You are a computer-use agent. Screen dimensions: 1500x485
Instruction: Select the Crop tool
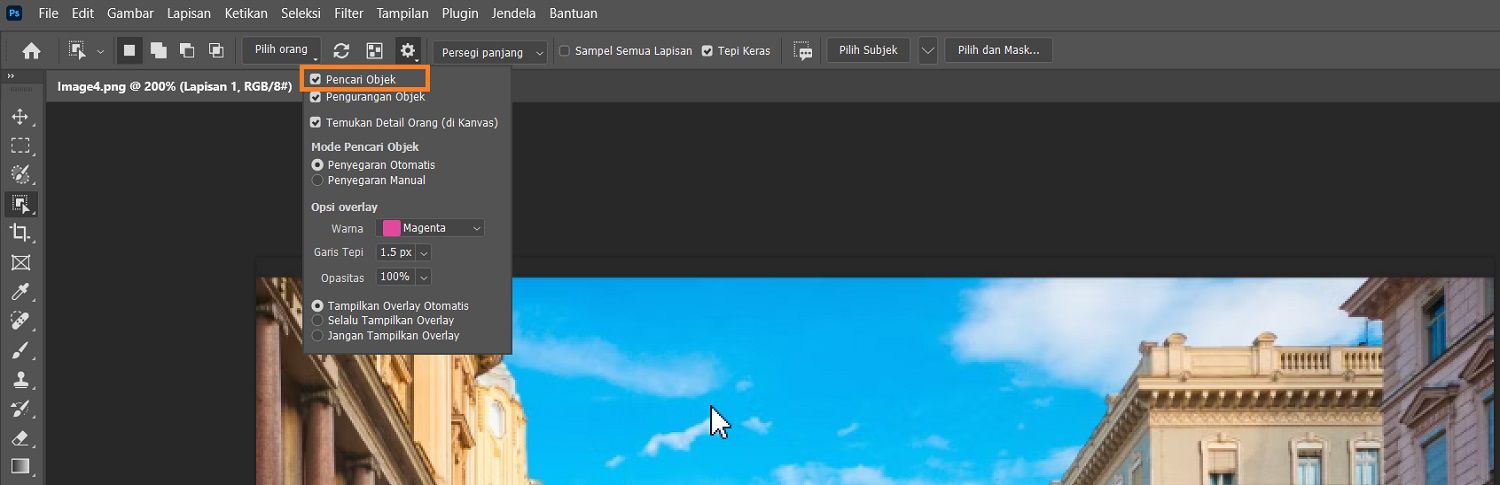[x=20, y=233]
